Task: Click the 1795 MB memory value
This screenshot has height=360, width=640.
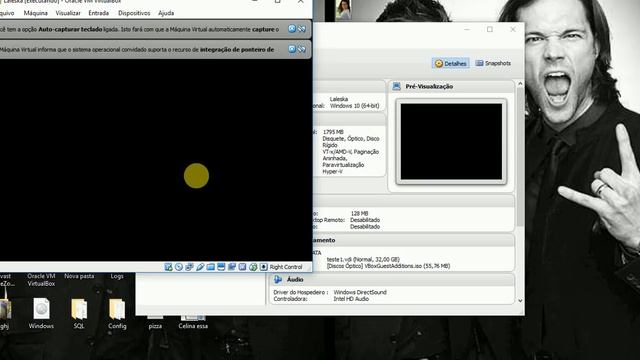Action: pyautogui.click(x=333, y=132)
